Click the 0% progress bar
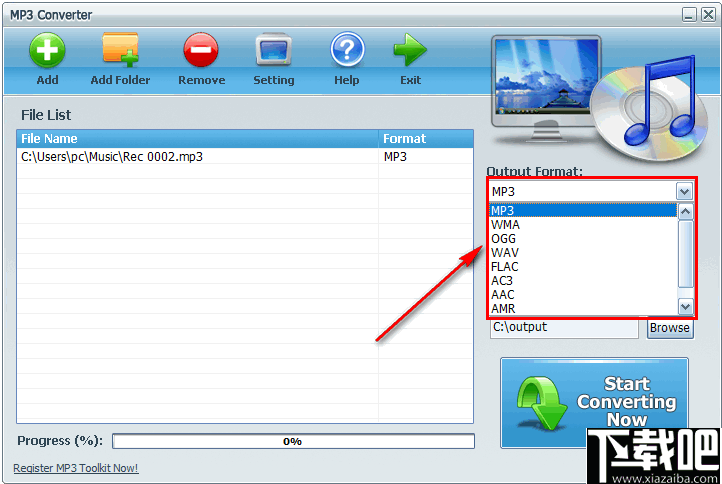This screenshot has height=484, width=722. coord(293,441)
